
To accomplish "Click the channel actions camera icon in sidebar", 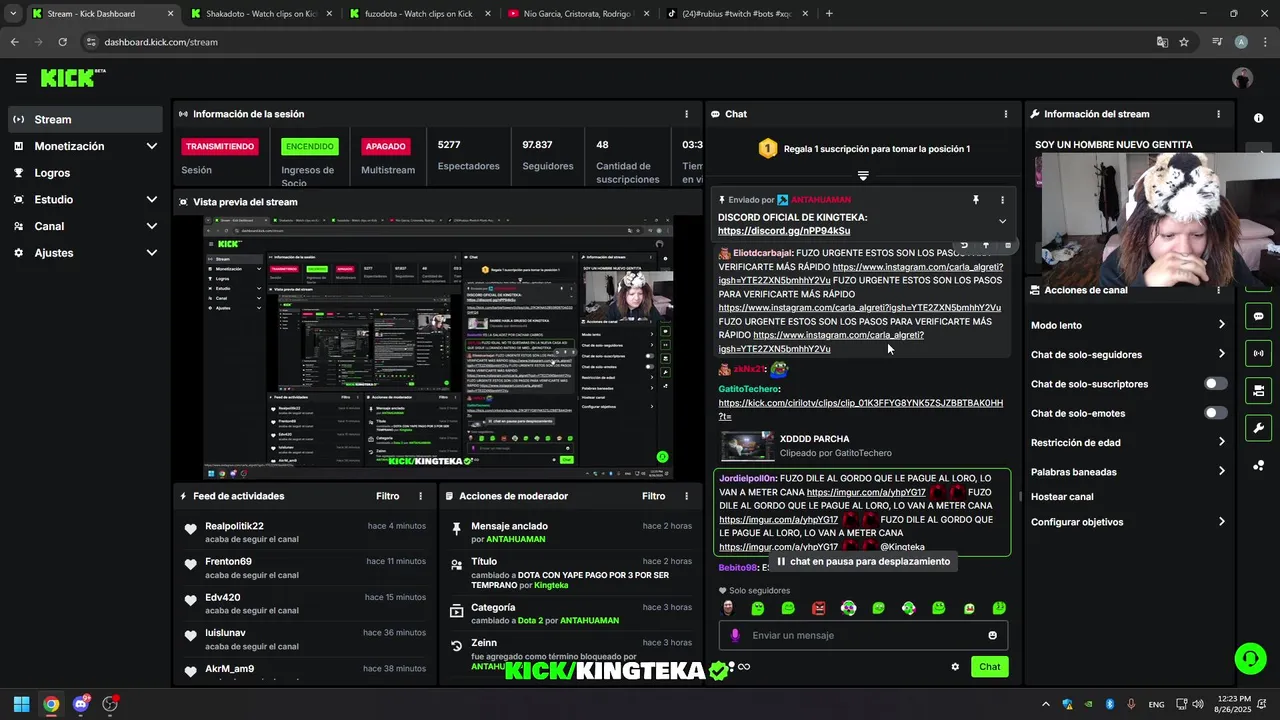I will [x=1258, y=390].
